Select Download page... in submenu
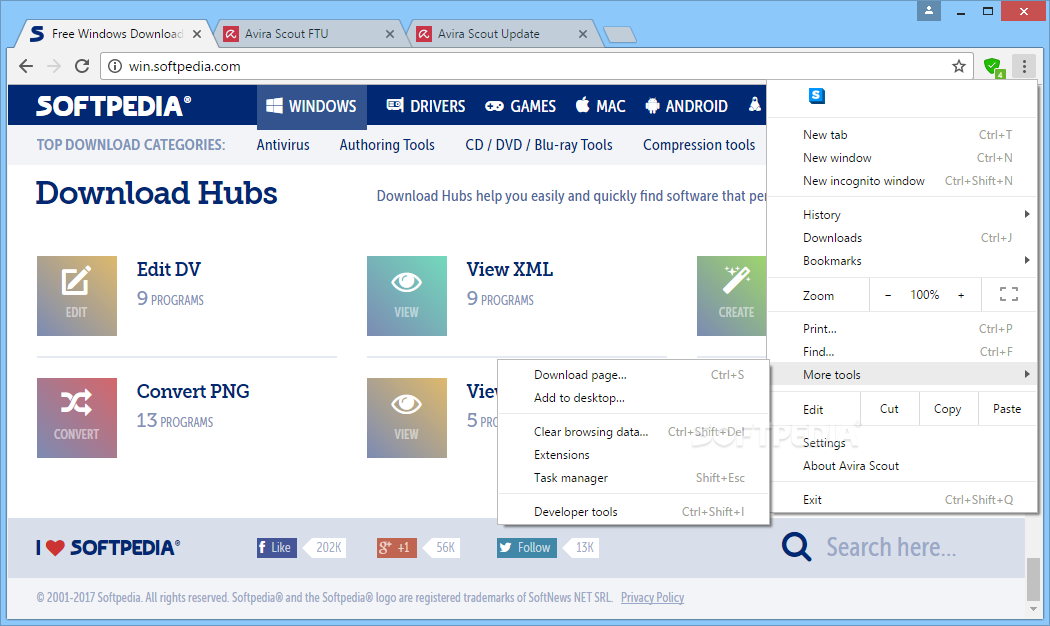Image resolution: width=1050 pixels, height=626 pixels. tap(633, 375)
